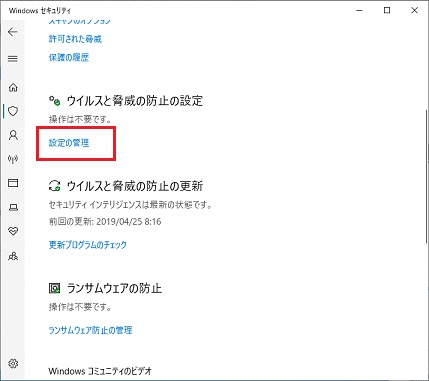Open ランサムウェア防止の管理 link

(90, 330)
